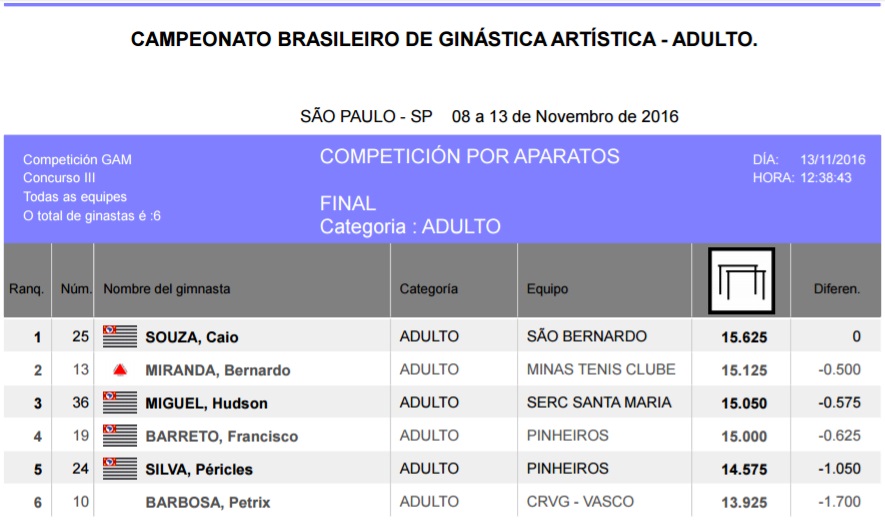This screenshot has height=532, width=885.
Task: Click the Categoría column header
Action: 429,289
